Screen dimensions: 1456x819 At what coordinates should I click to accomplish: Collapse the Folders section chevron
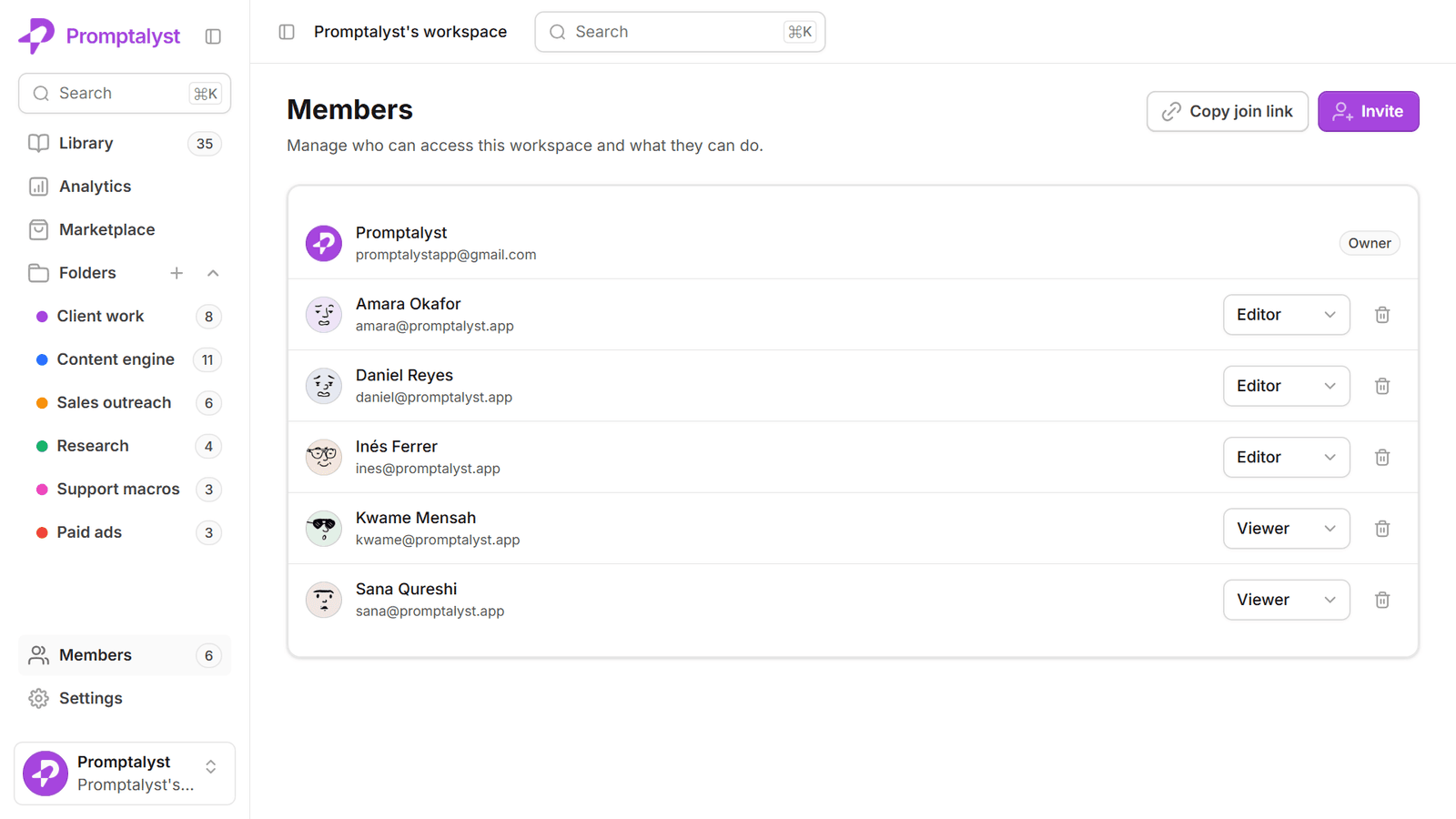213,273
